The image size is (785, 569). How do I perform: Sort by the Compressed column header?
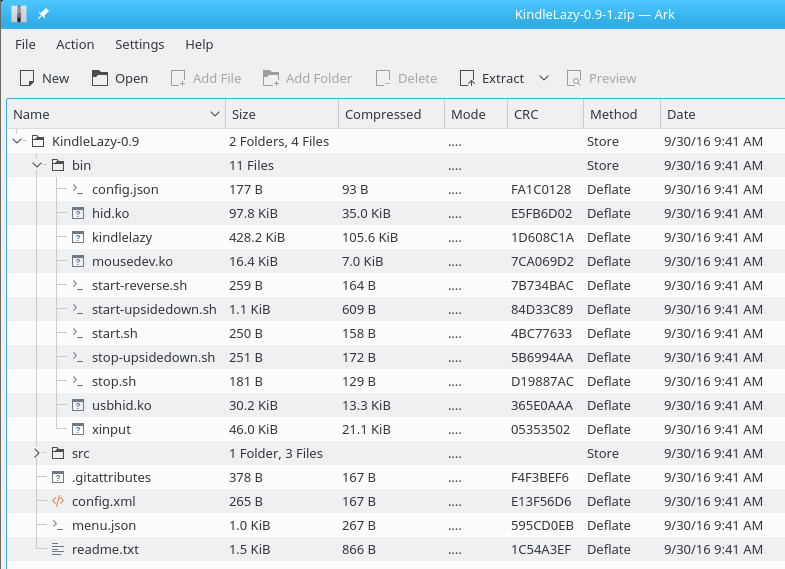(x=391, y=114)
